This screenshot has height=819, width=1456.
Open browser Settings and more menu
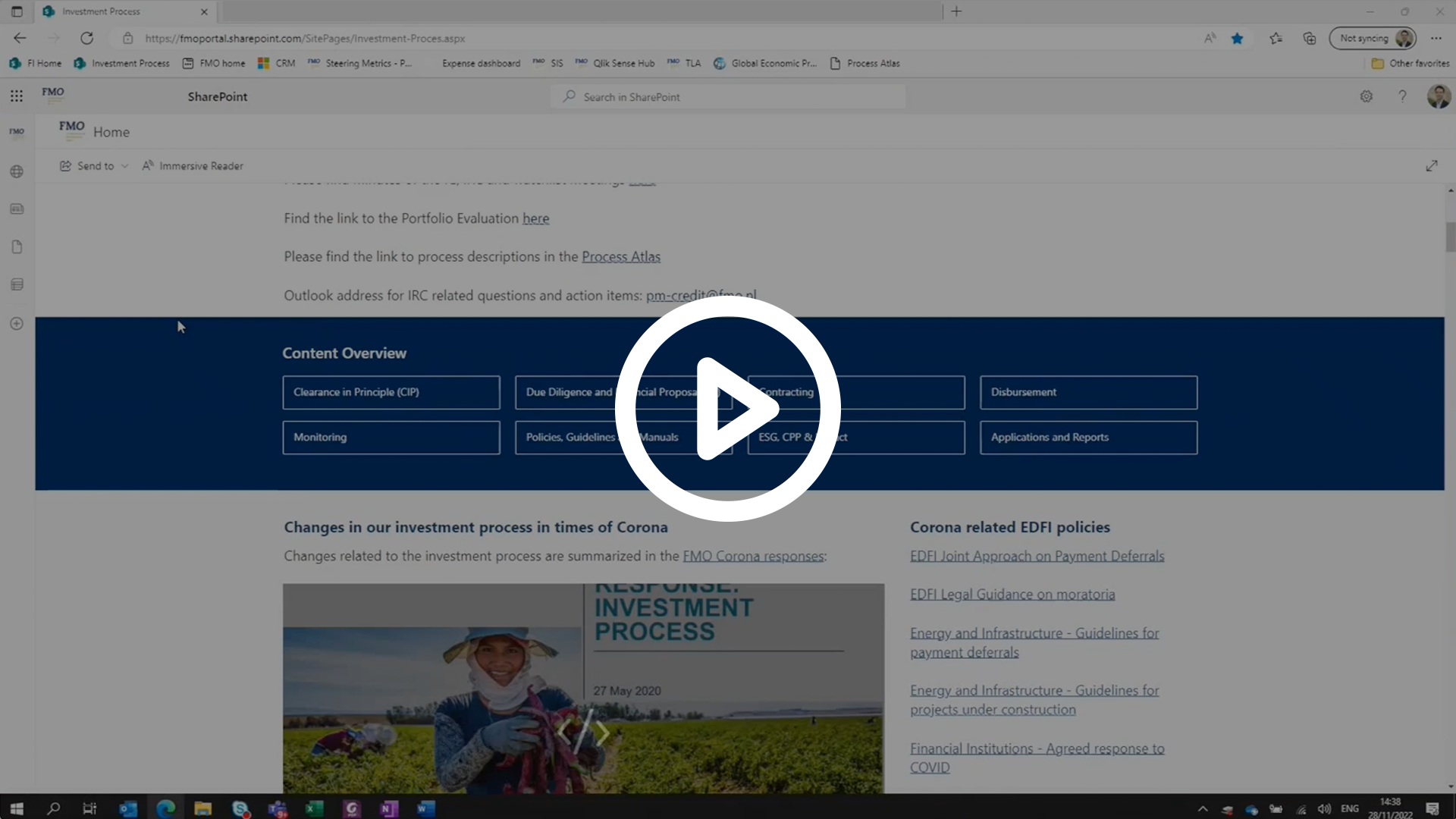[x=1436, y=38]
